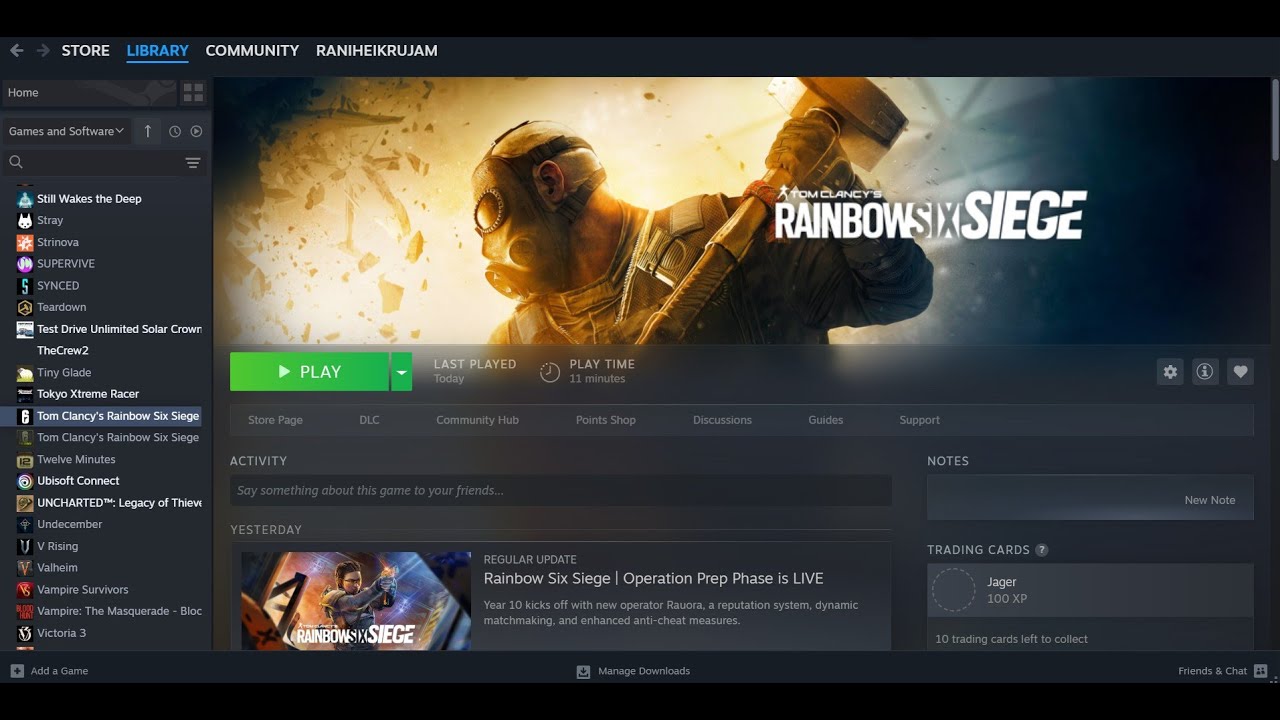Switch library to grid view icon
The height and width of the screenshot is (720, 1280).
pos(193,93)
